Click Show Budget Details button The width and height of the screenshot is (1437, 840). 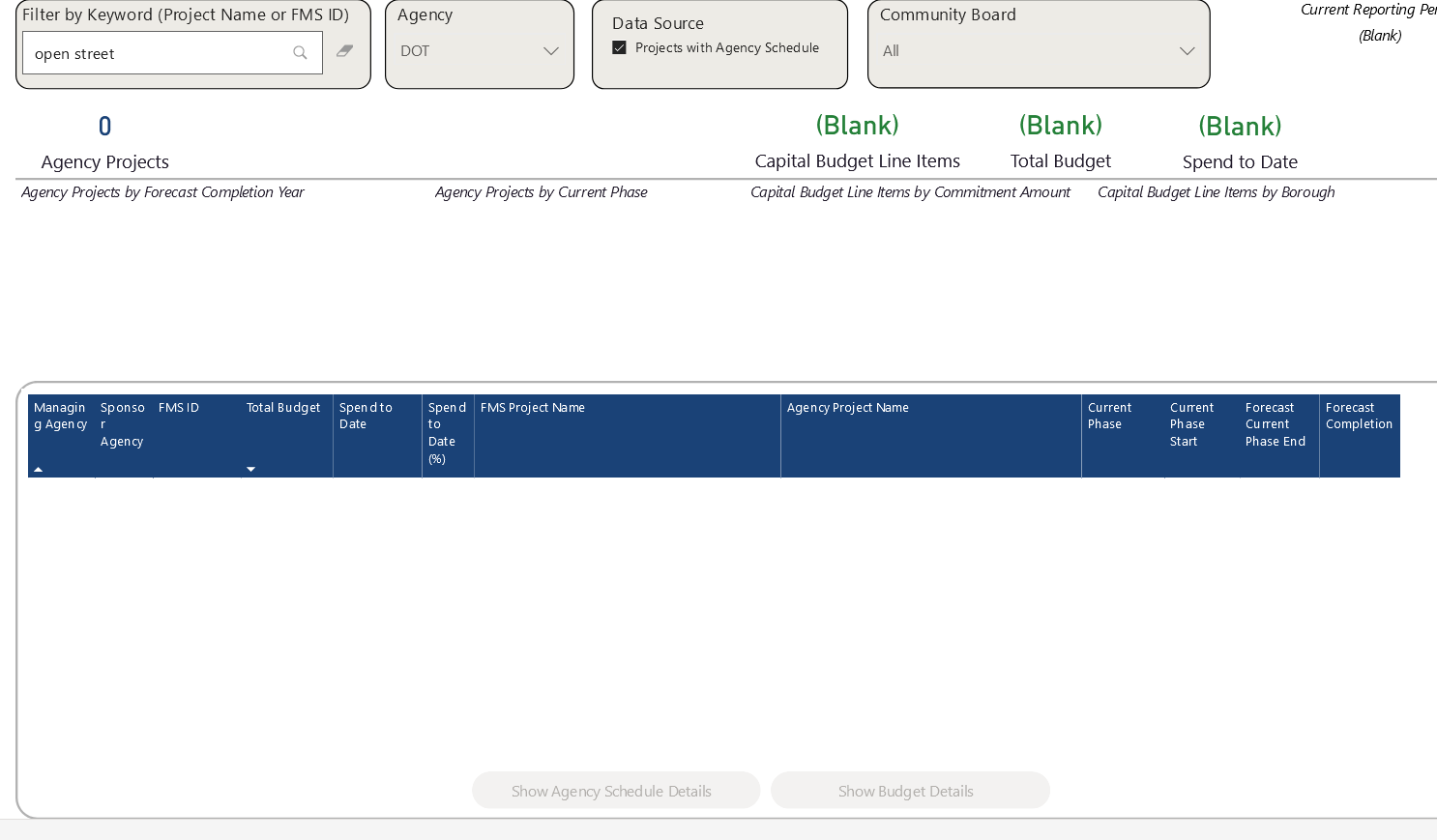[910, 790]
